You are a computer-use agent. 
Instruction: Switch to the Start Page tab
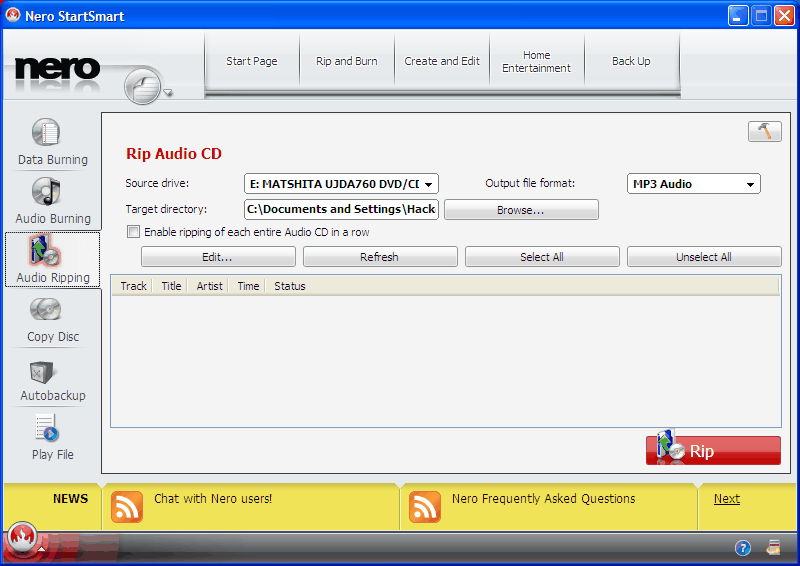(252, 61)
